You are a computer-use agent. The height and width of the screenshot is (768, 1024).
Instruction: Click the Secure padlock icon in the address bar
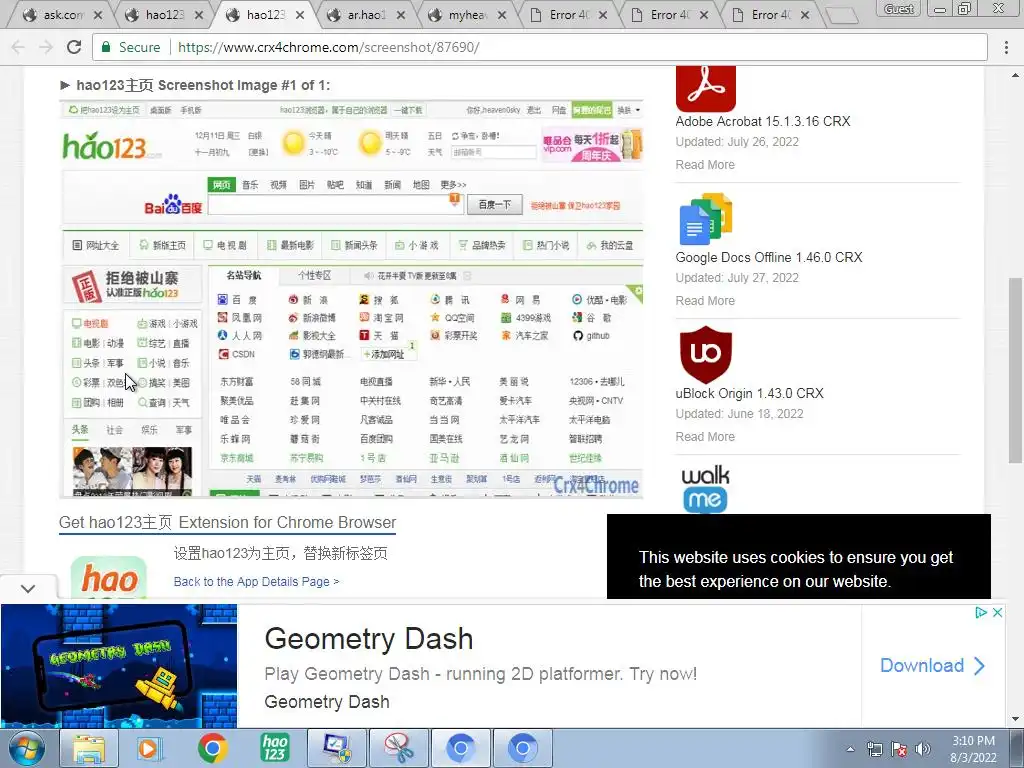coord(105,47)
